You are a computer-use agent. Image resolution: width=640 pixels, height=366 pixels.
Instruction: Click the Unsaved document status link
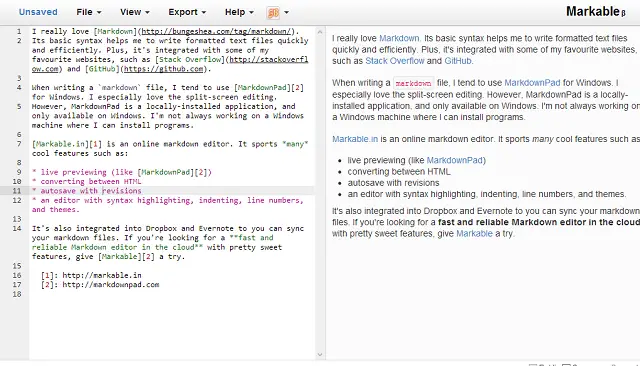38,12
